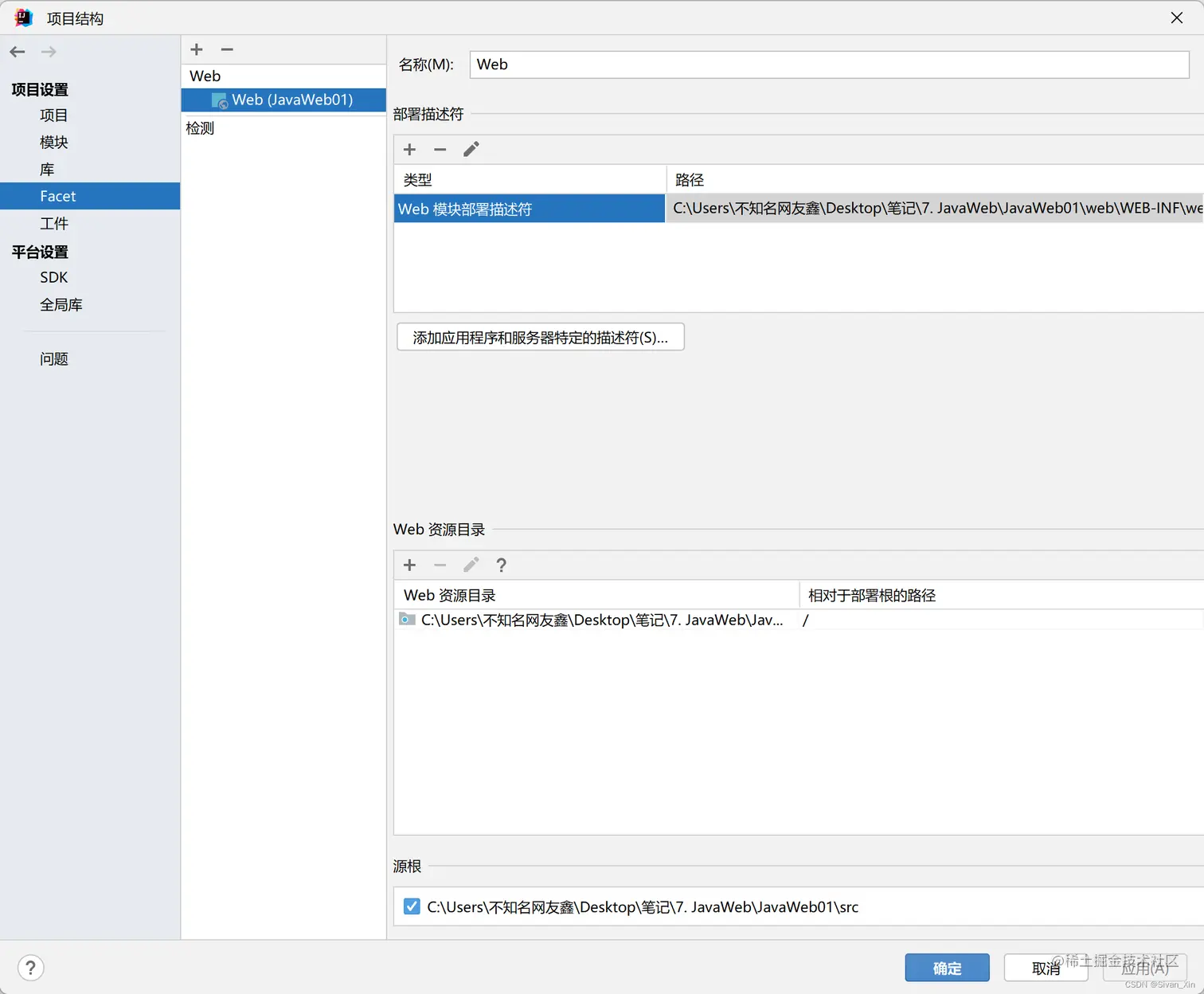Click the 相对于部署根的路径 column header
Screen dimensions: 1204x994
pos(1002,595)
